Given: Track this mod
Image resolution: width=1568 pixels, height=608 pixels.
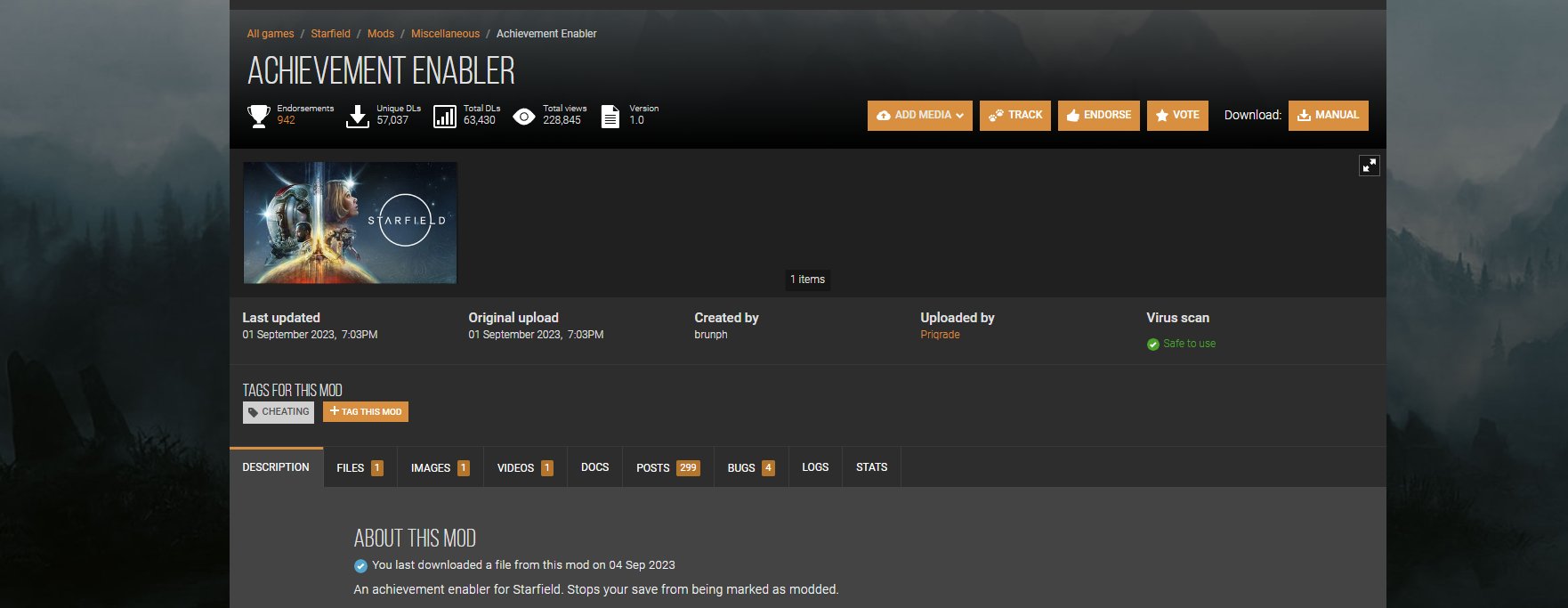Looking at the screenshot, I should [x=1015, y=116].
